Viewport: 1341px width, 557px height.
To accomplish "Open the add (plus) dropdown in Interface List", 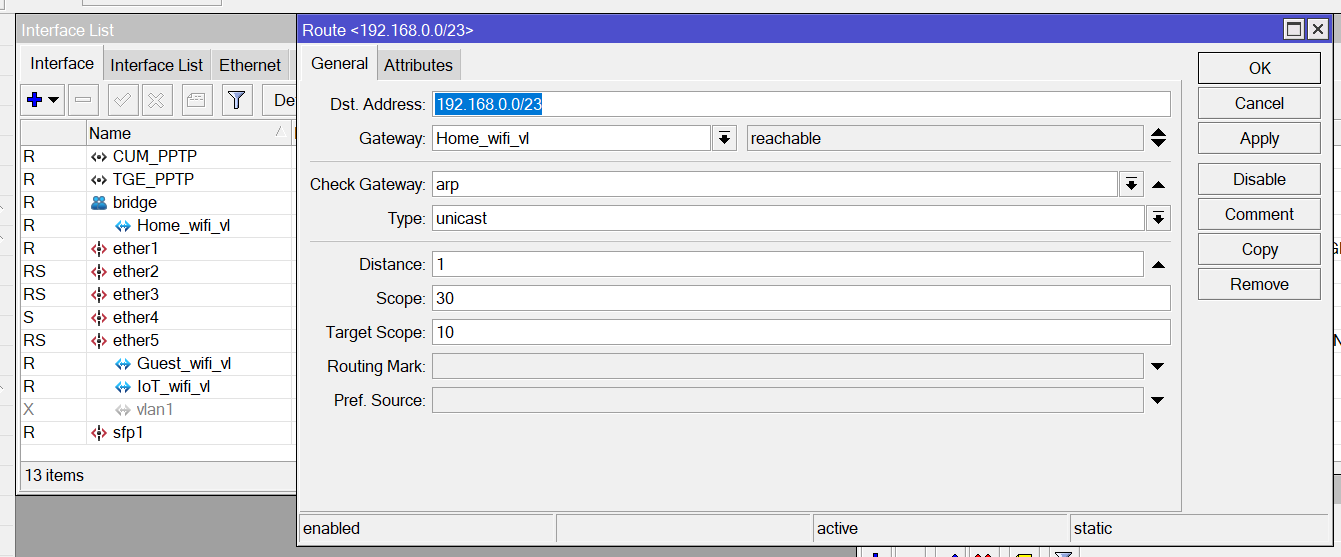I will (x=43, y=100).
